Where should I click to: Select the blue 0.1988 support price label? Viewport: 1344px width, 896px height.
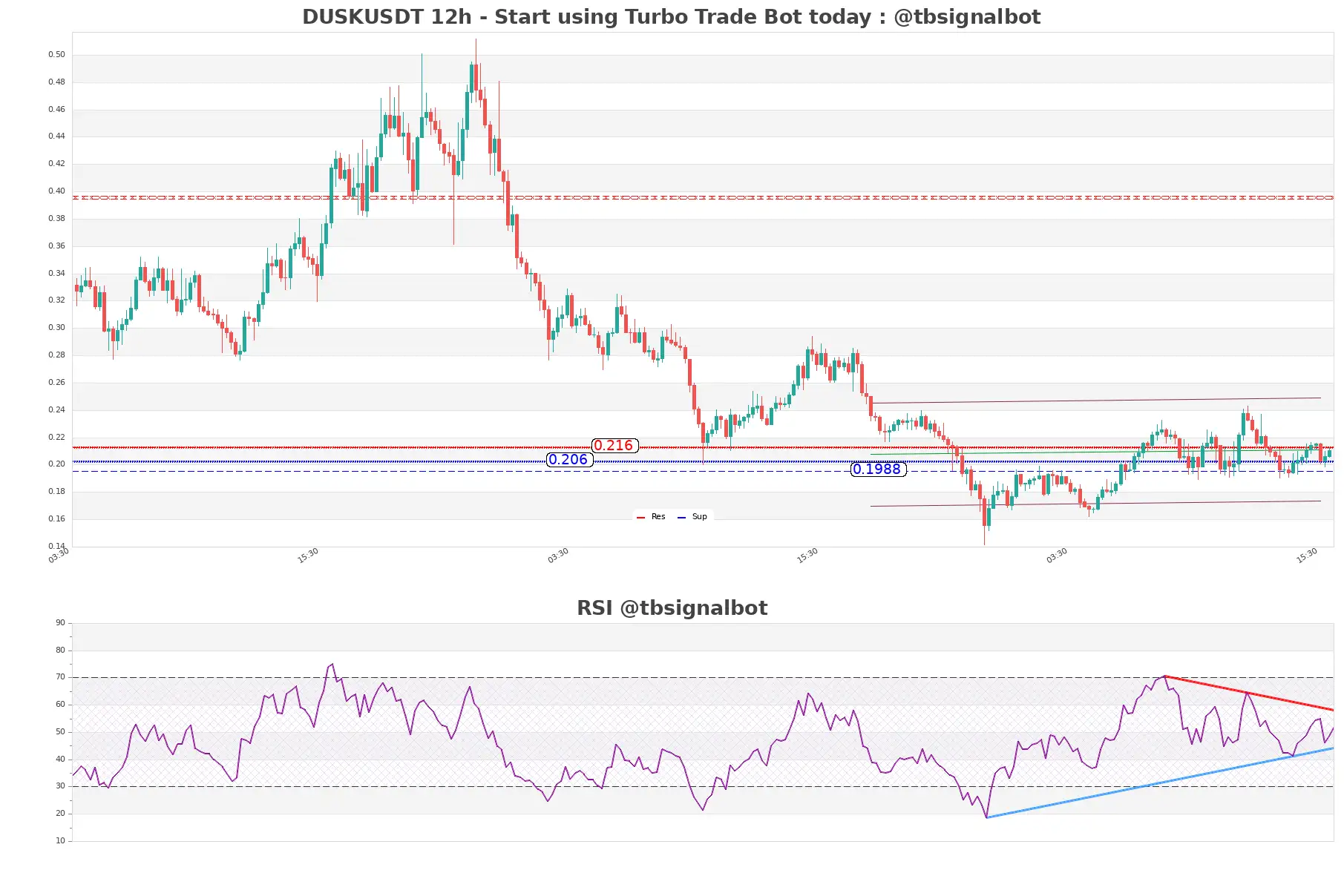tap(877, 470)
